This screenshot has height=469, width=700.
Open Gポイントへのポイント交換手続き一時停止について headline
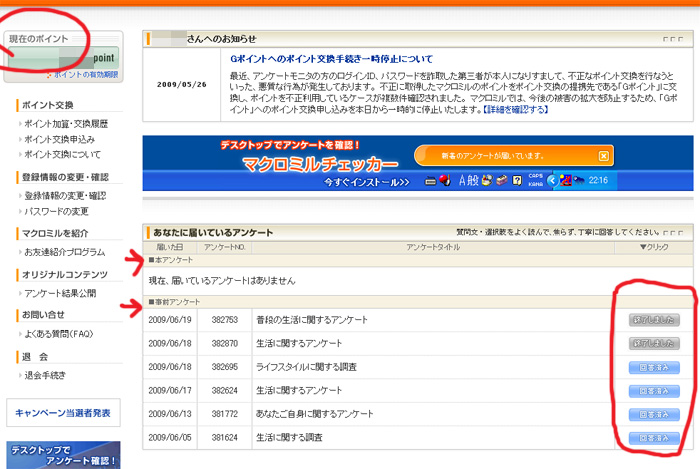(331, 58)
